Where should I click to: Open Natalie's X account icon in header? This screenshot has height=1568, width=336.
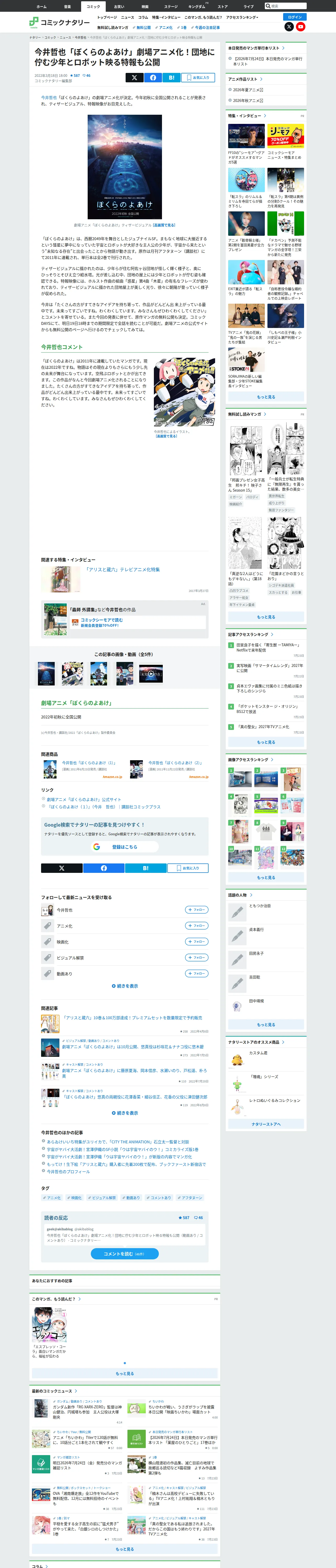[x=289, y=27]
